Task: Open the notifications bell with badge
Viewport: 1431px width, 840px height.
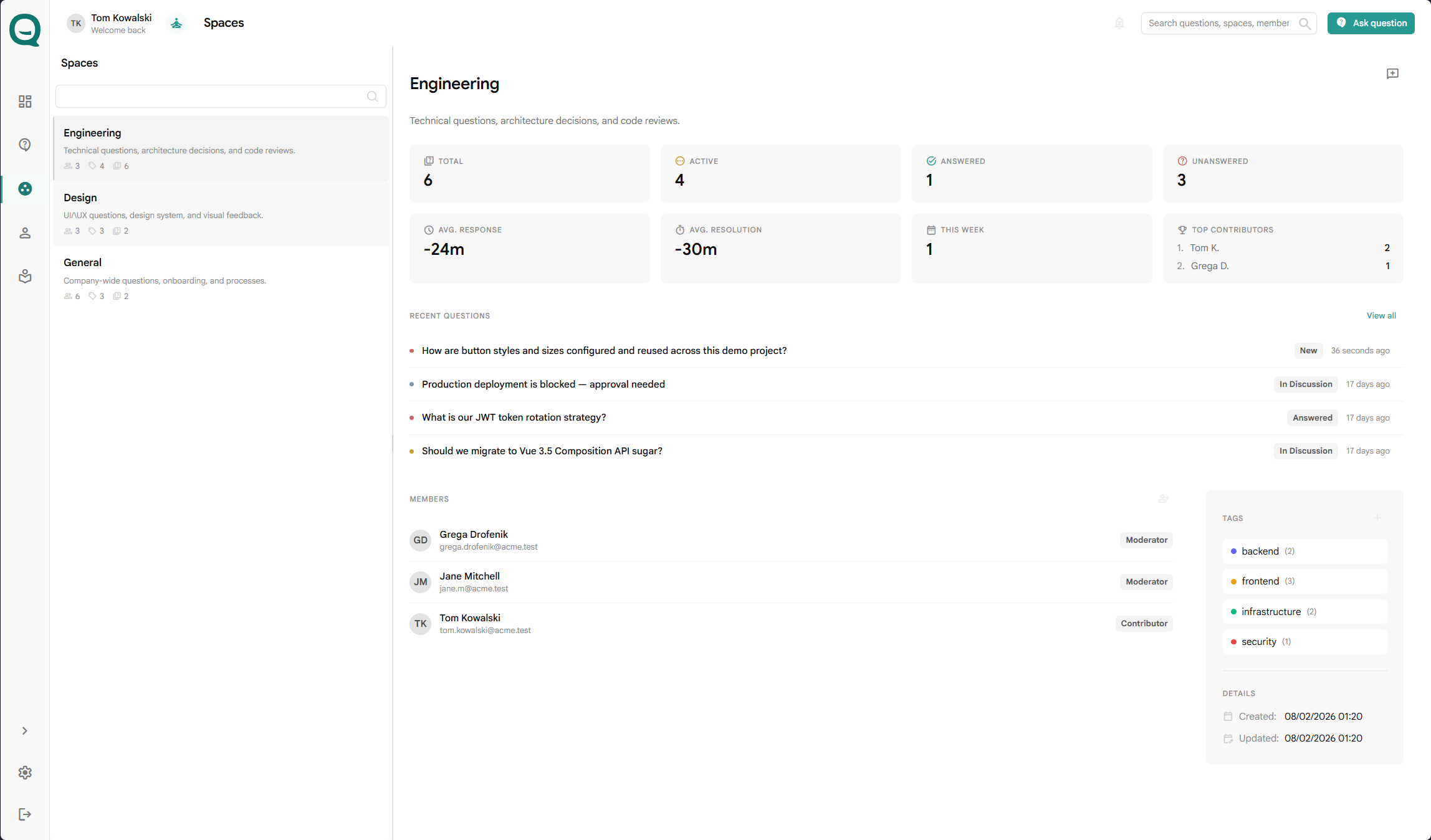Action: 1119,23
